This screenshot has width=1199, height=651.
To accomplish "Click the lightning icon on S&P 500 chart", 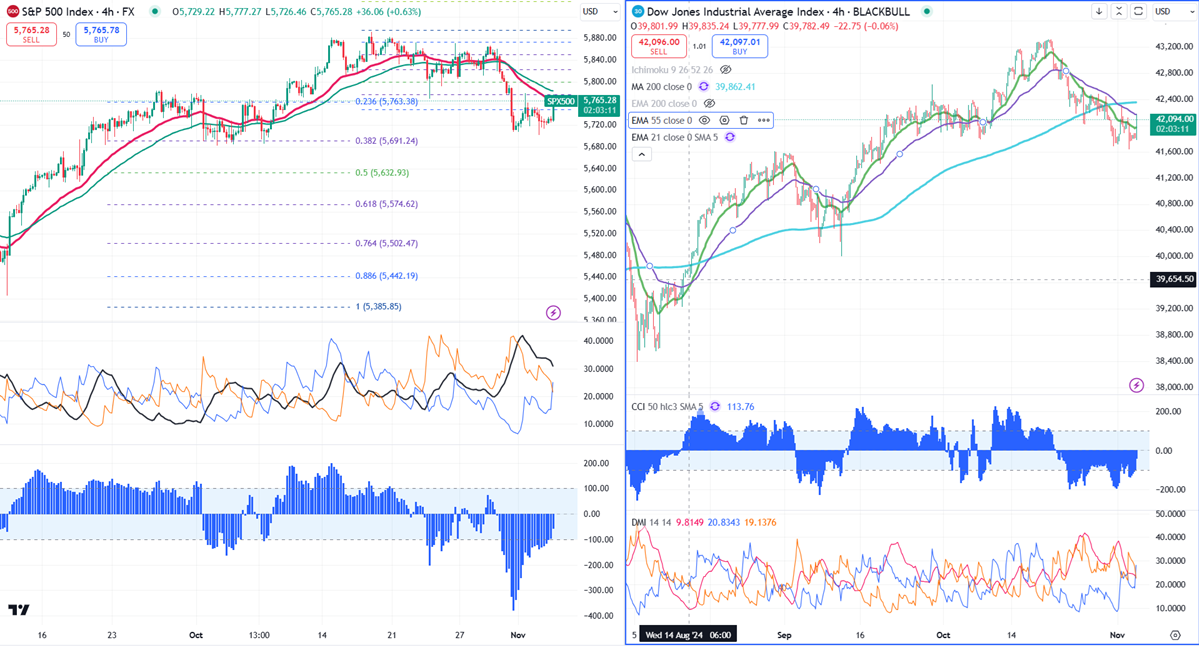I will pos(553,312).
